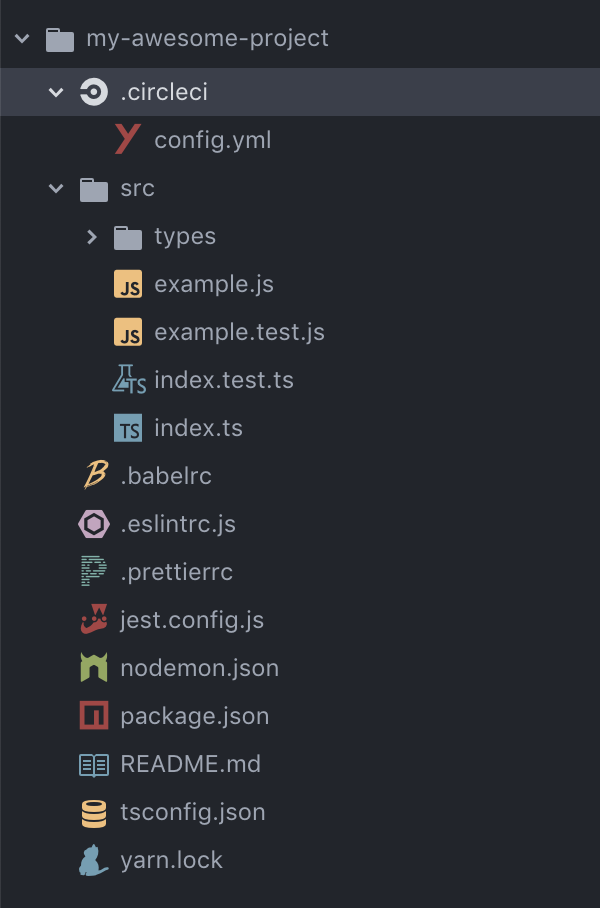The image size is (600, 908).
Task: Select the npm package icon beside package.json
Action: (94, 716)
